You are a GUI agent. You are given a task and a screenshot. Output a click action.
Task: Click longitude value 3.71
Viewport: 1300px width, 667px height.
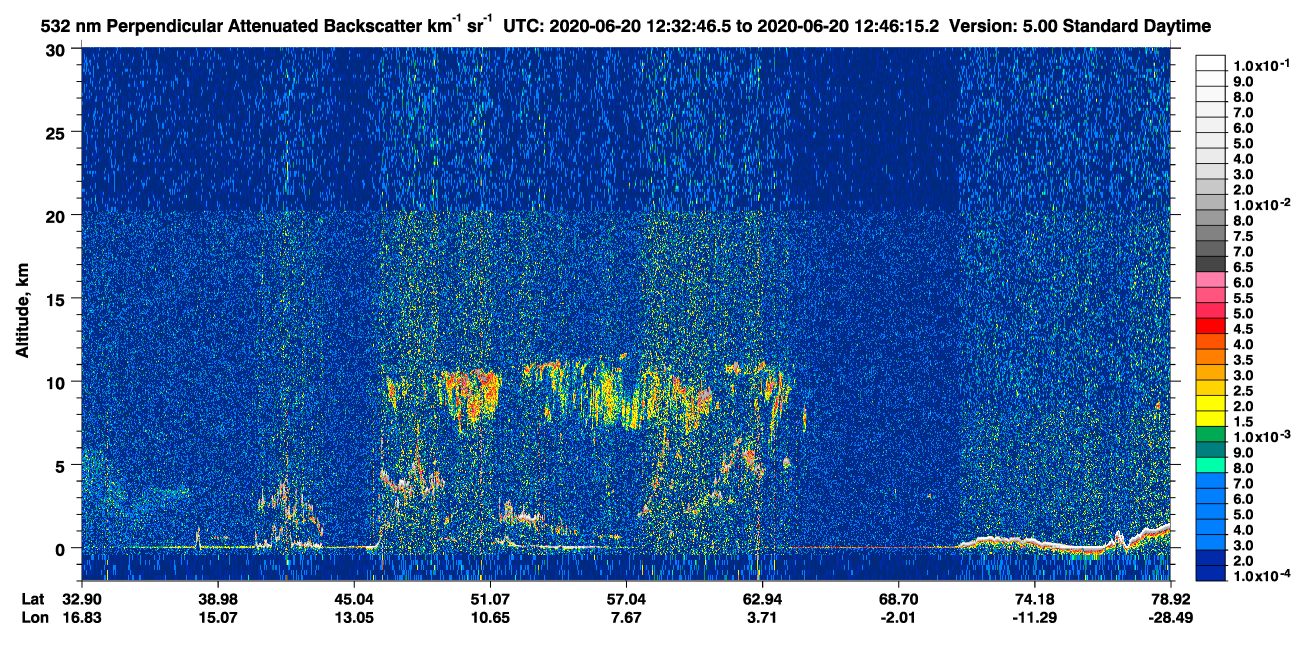point(762,617)
